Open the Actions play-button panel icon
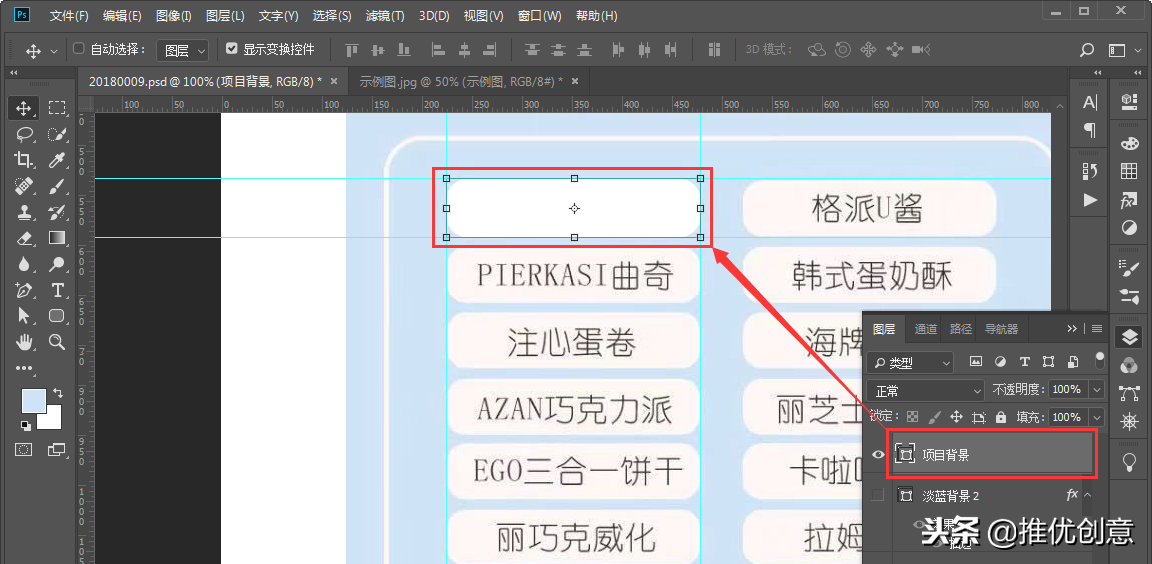Image resolution: width=1152 pixels, height=564 pixels. [x=1090, y=200]
